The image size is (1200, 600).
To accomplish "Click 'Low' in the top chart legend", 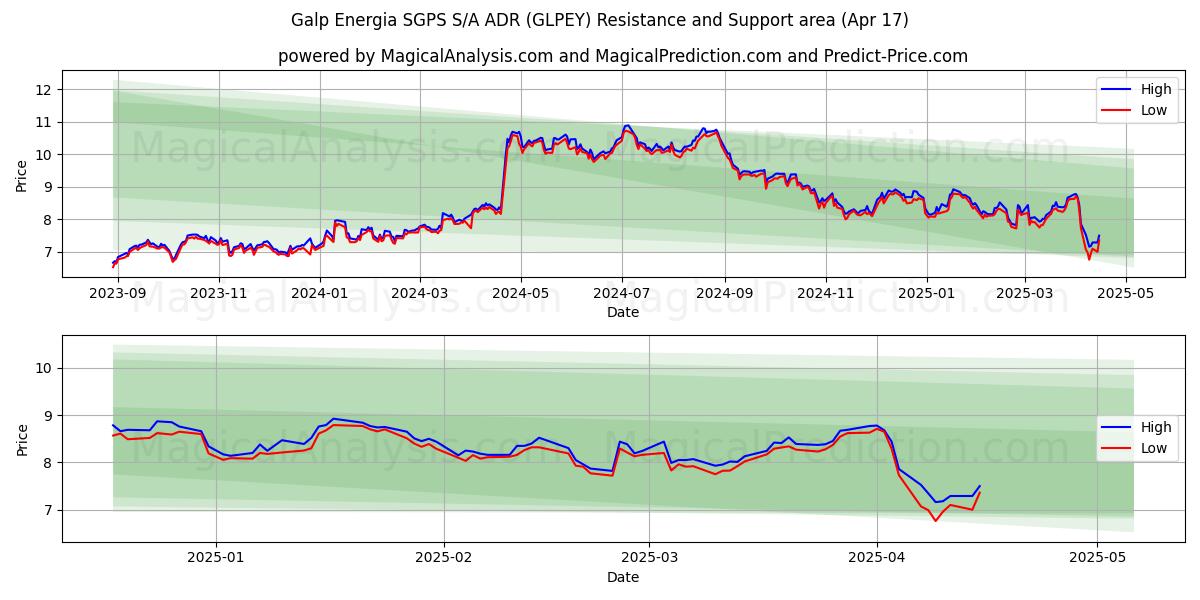I will pos(1154,110).
